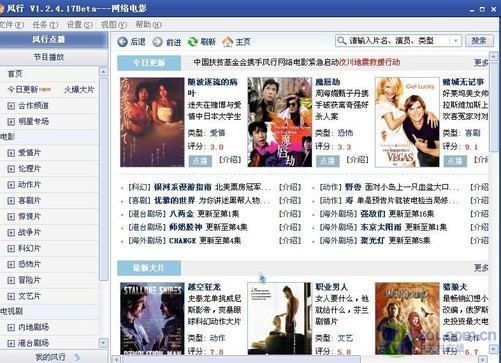Expand the 动作片 tree node
Screen dimensions: 501x363
(x=11, y=185)
